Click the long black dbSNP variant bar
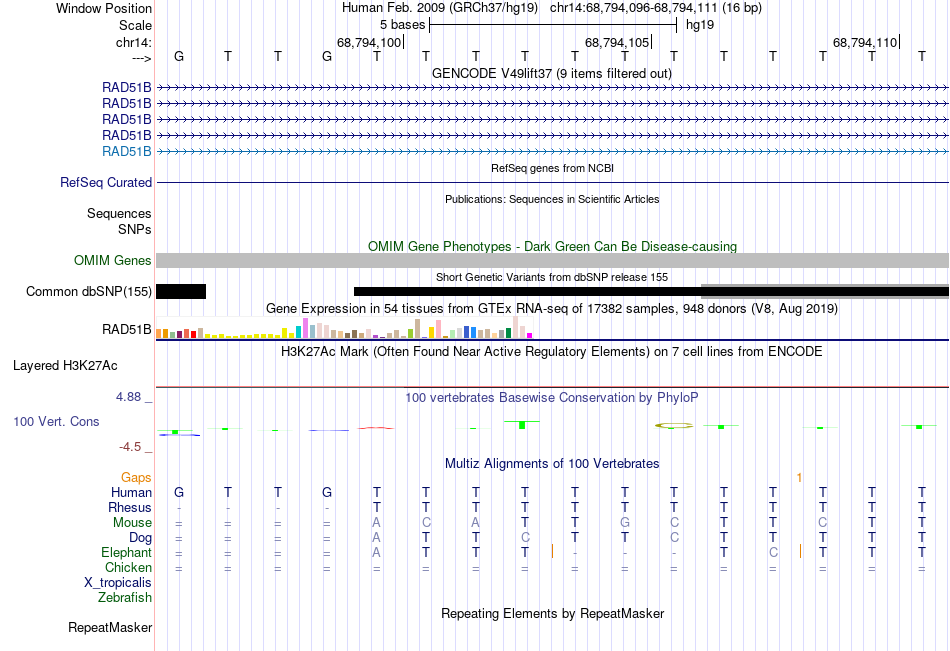The height and width of the screenshot is (651, 950). pos(651,292)
